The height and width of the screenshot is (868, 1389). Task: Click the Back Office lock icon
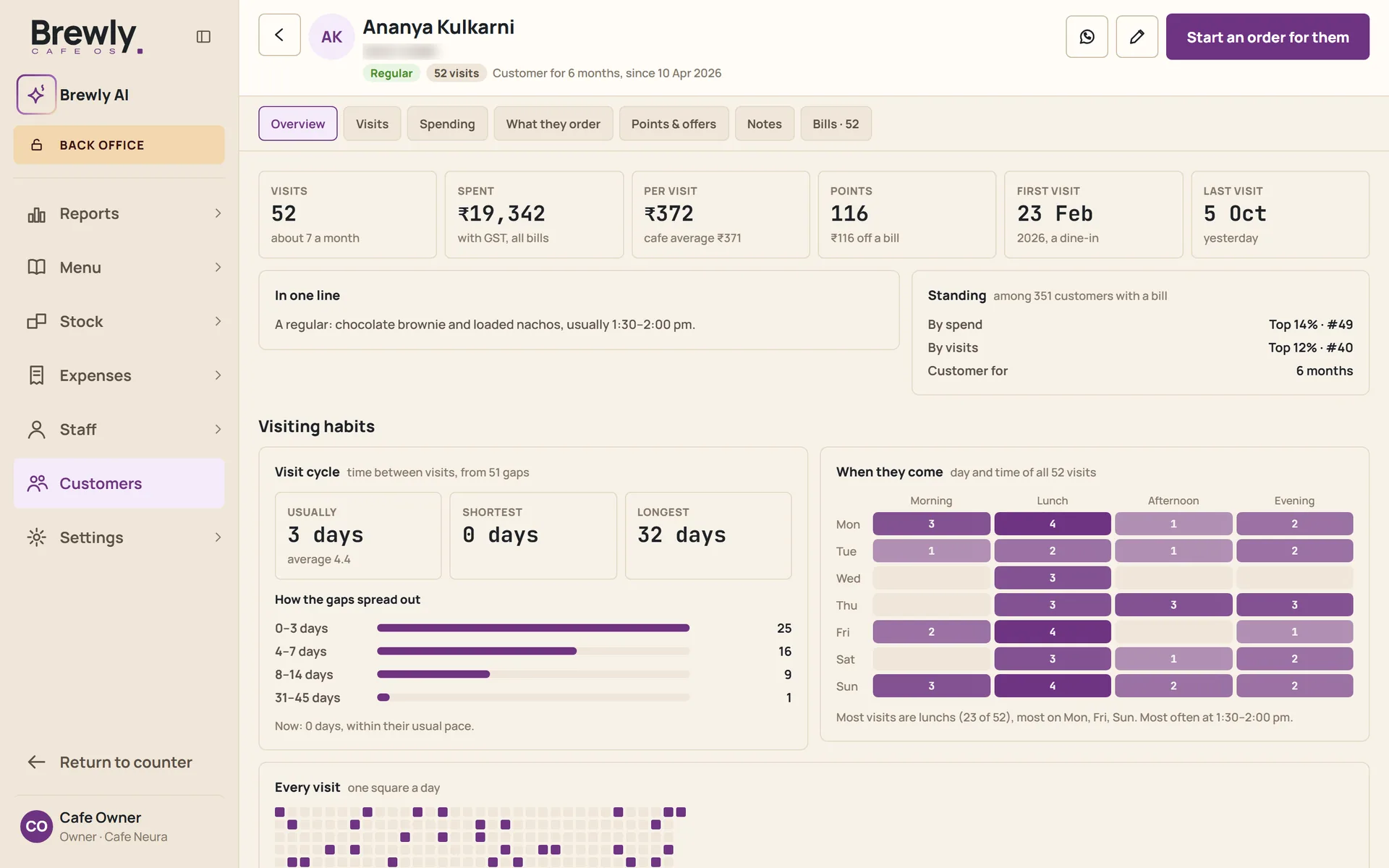(x=36, y=145)
